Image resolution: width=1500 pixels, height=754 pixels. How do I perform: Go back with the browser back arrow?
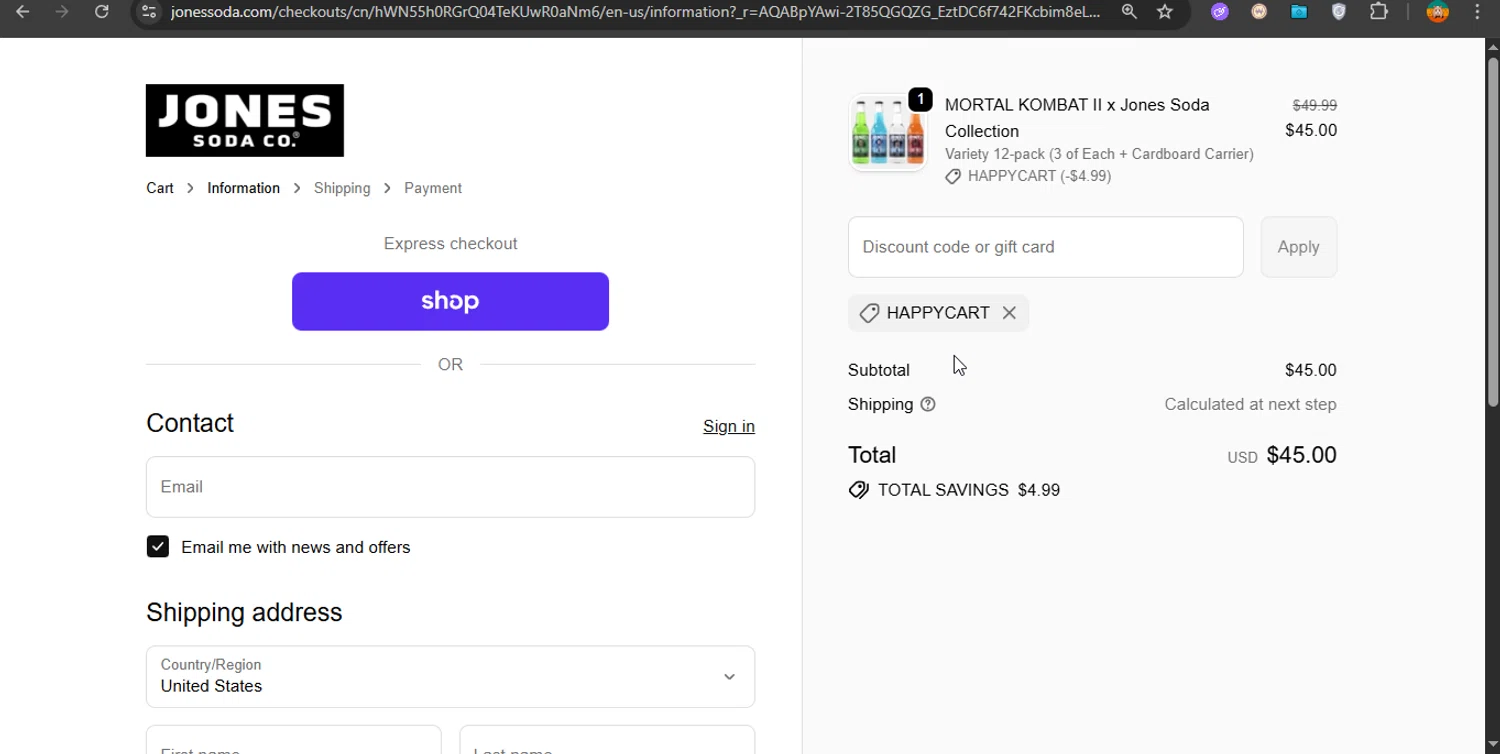22,12
